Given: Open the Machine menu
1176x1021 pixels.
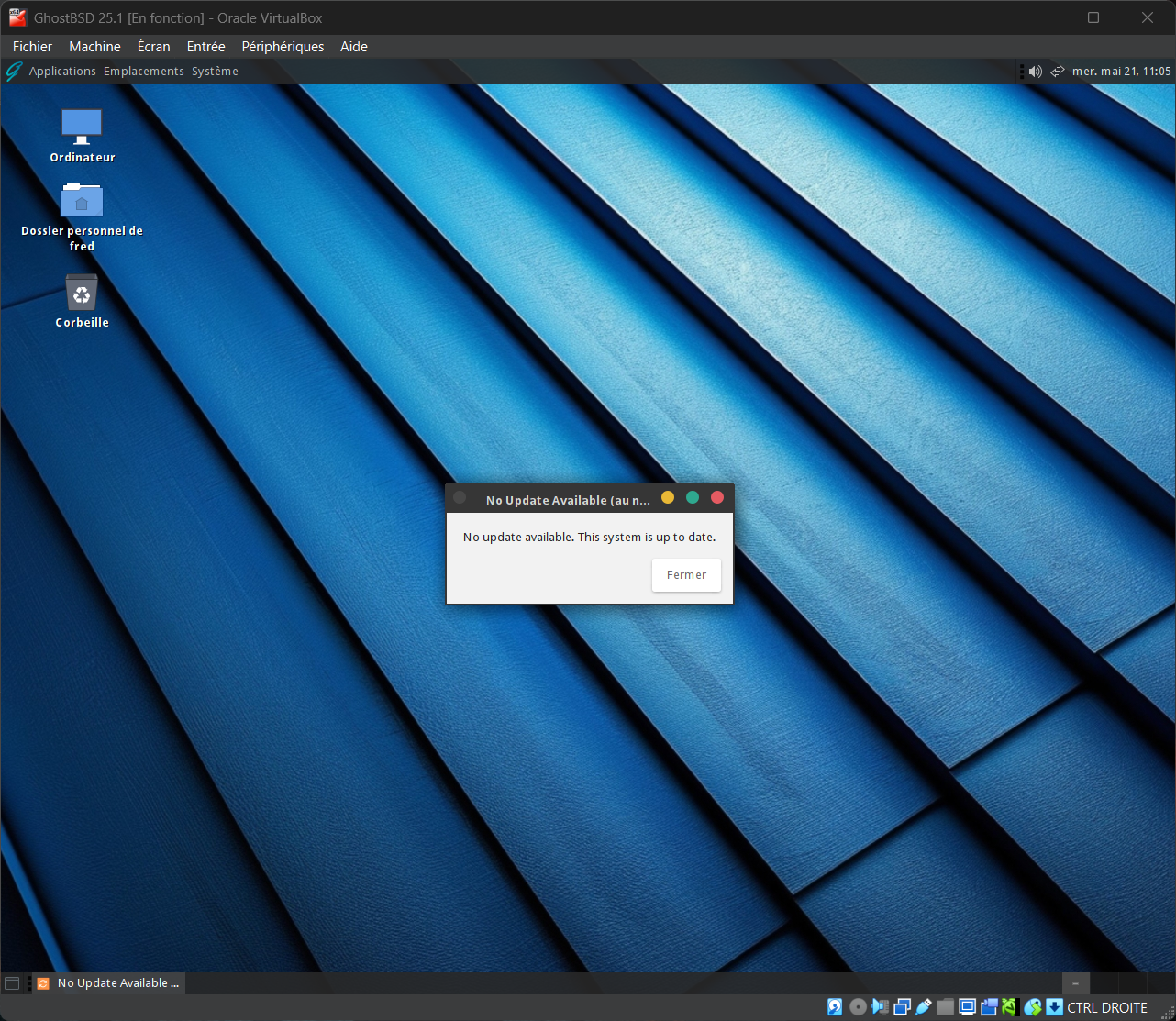Looking at the screenshot, I should coord(95,47).
